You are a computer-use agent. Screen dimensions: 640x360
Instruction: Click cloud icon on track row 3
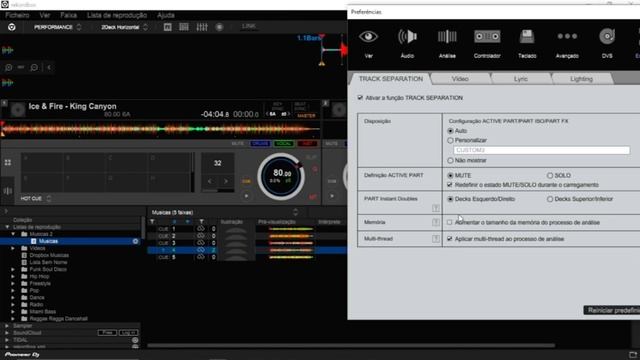pos(200,243)
